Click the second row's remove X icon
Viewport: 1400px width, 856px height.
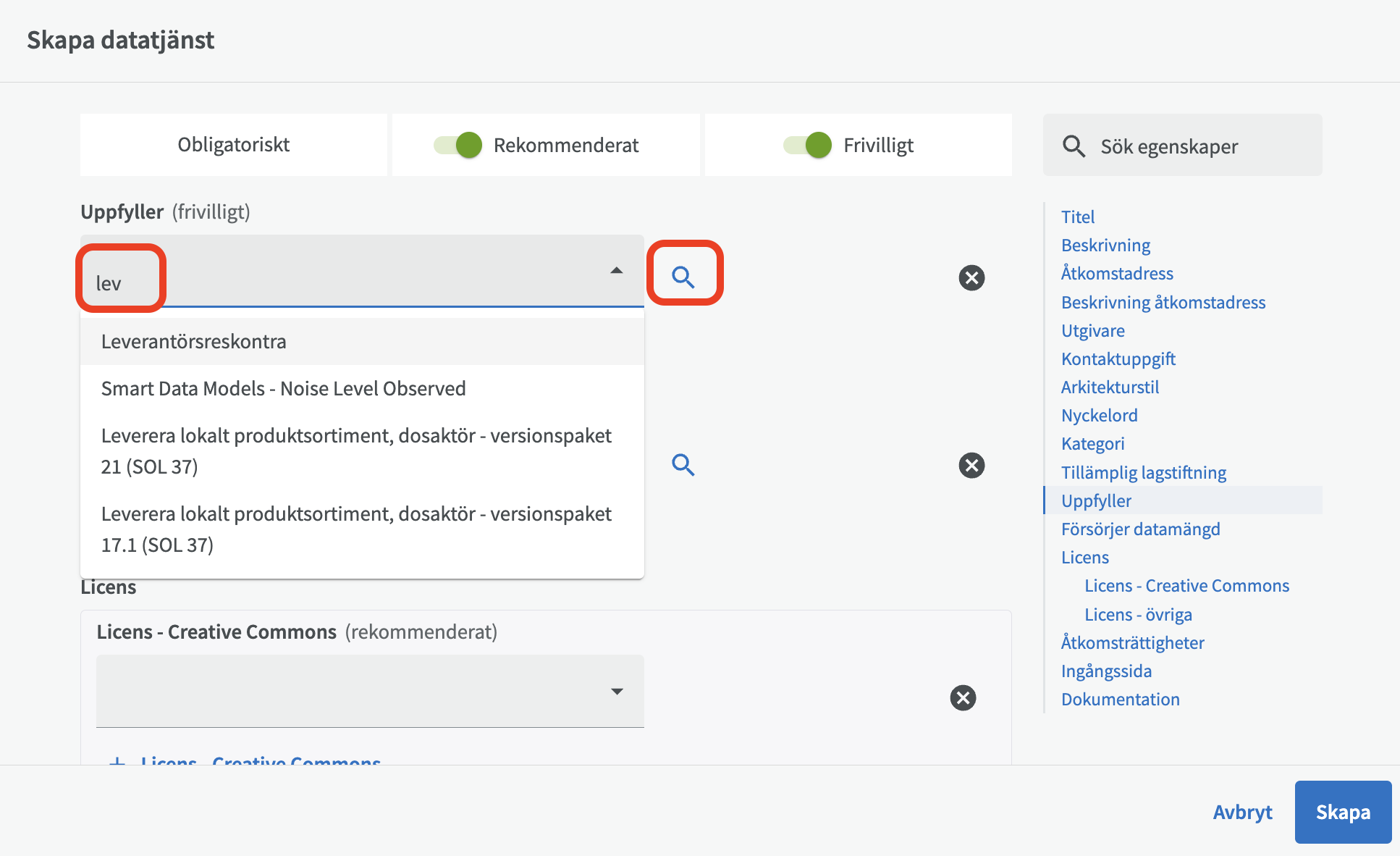(x=971, y=465)
